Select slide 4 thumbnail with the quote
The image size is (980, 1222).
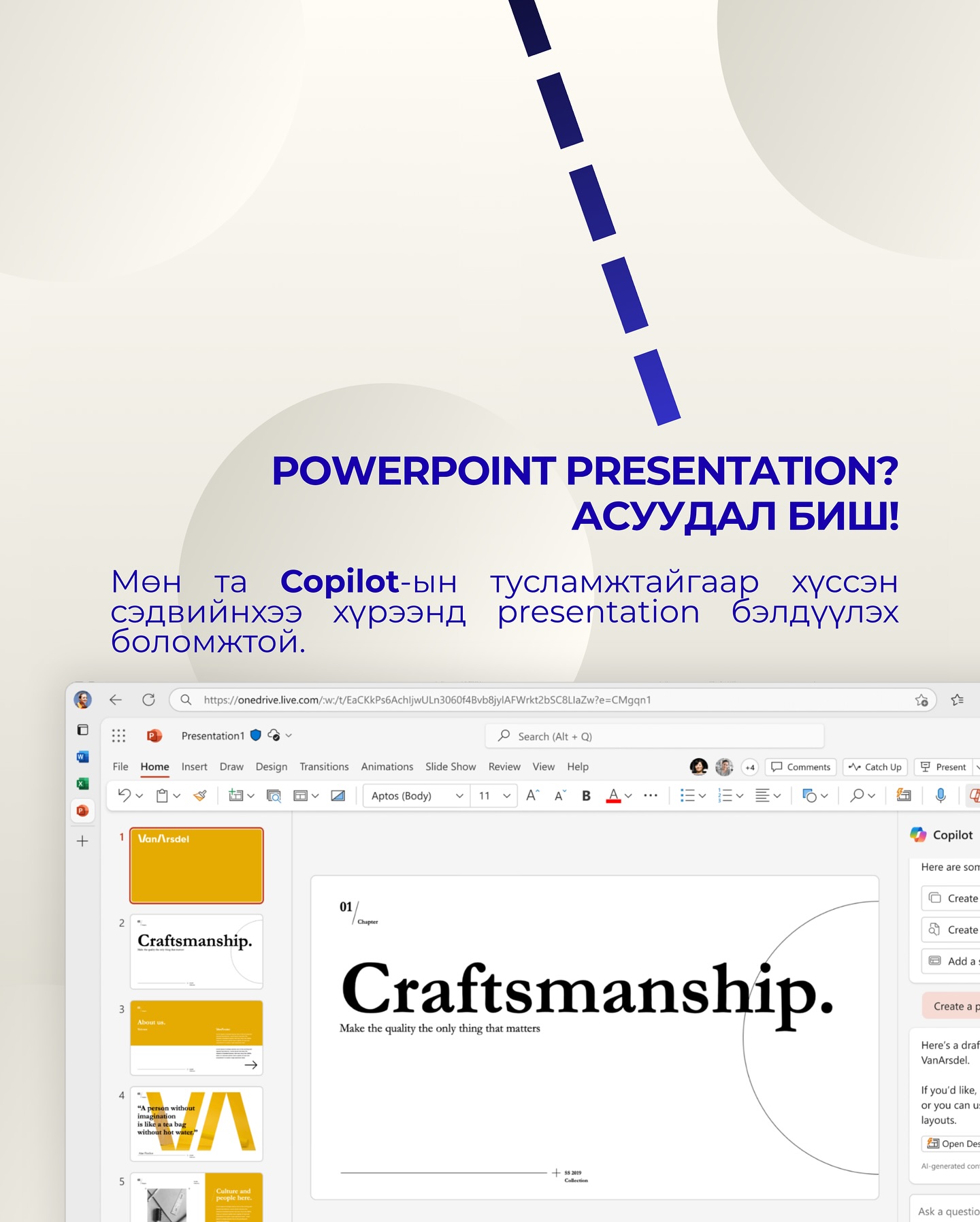tap(197, 1124)
